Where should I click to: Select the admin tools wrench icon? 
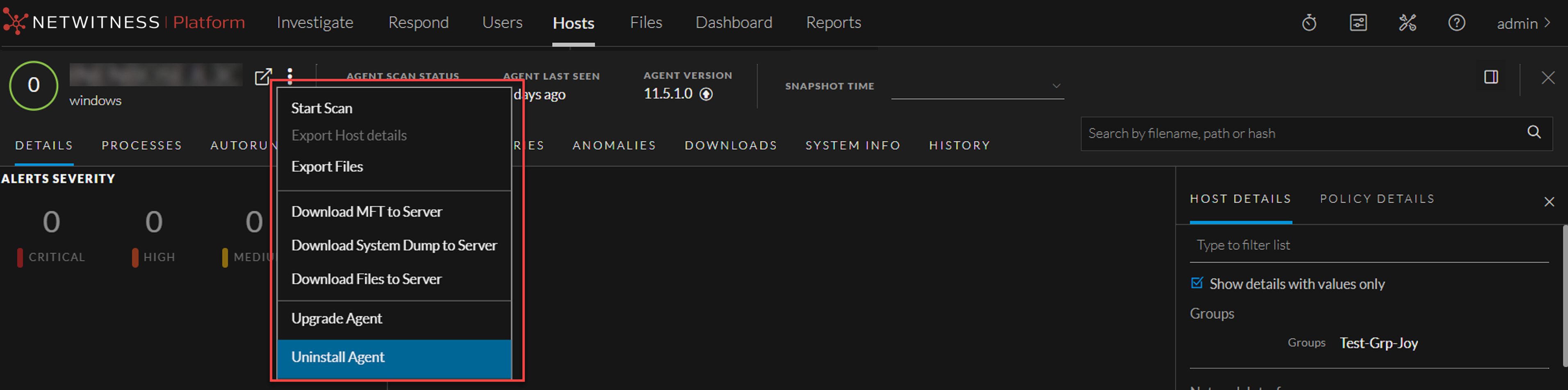pos(1407,23)
